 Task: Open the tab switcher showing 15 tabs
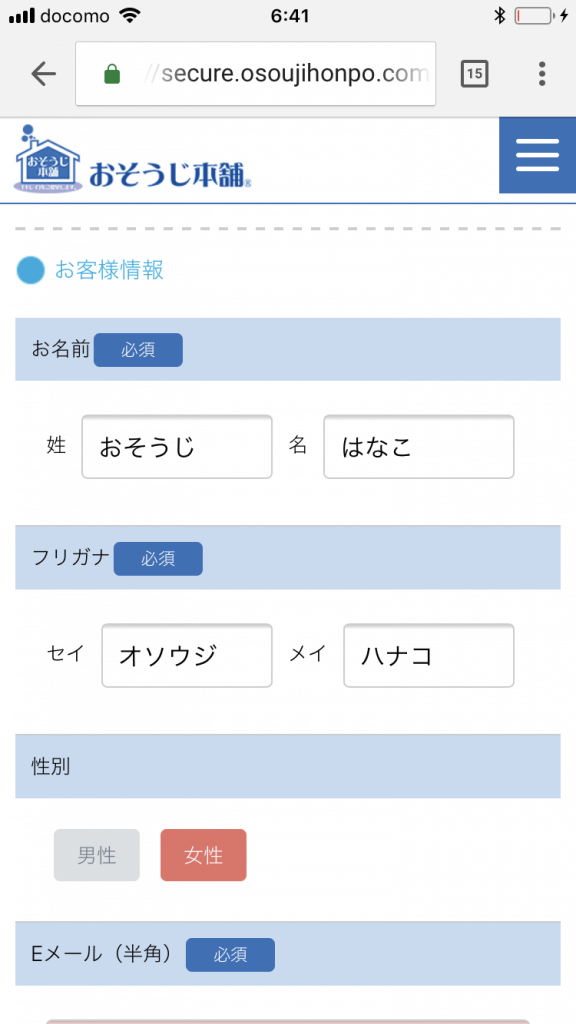475,74
